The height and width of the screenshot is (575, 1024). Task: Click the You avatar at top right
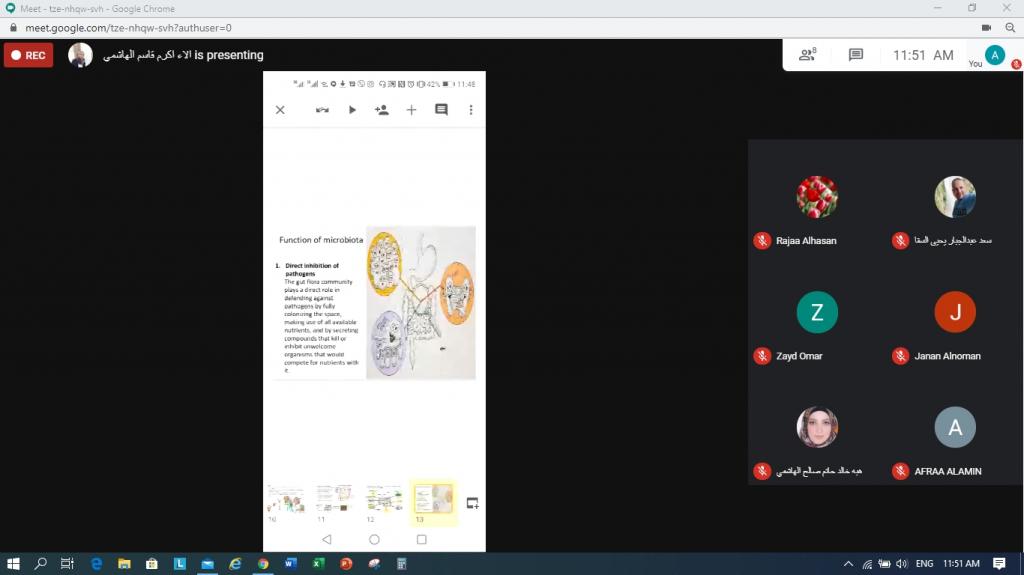pyautogui.click(x=994, y=55)
